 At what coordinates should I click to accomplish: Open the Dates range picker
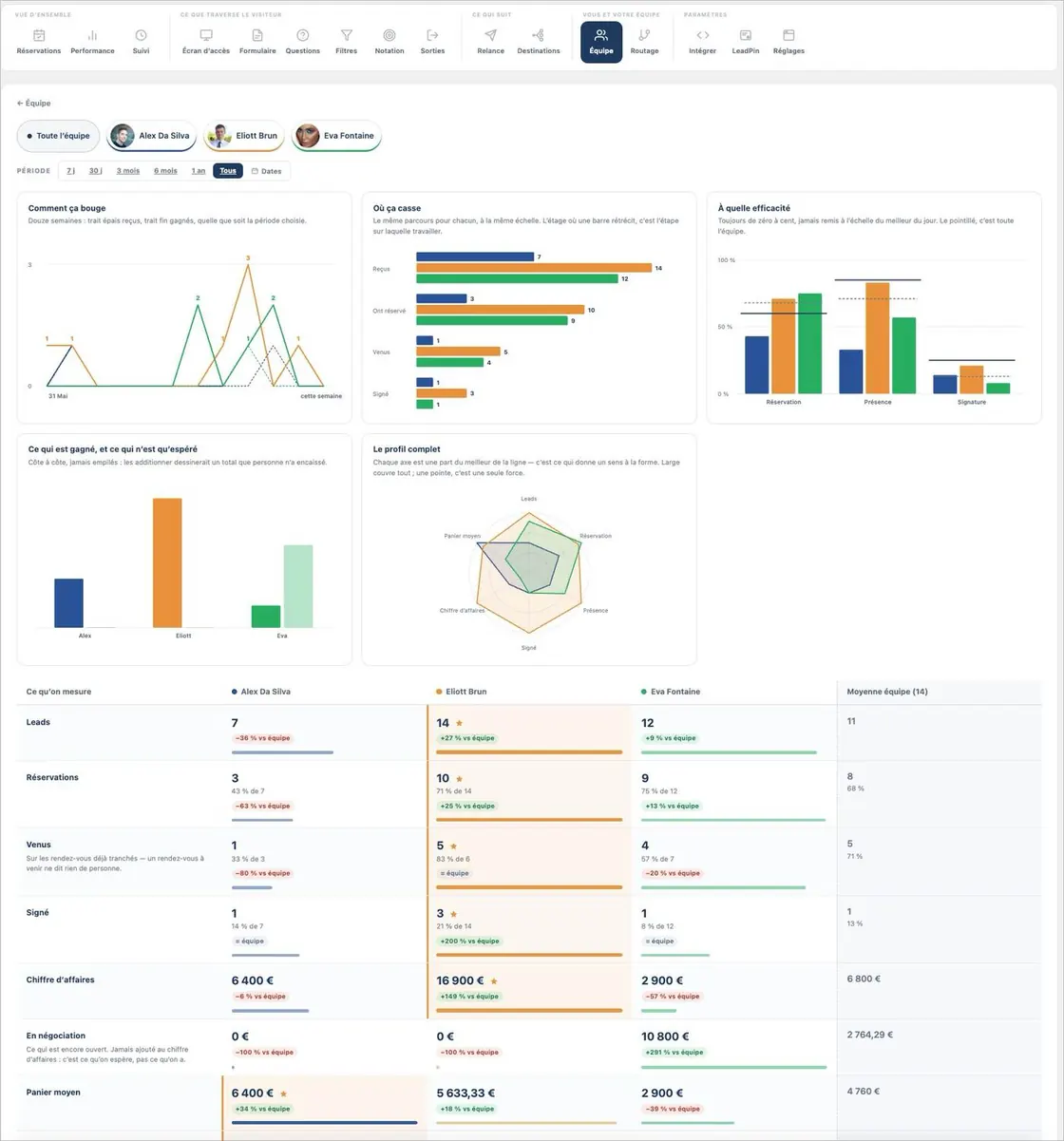266,171
